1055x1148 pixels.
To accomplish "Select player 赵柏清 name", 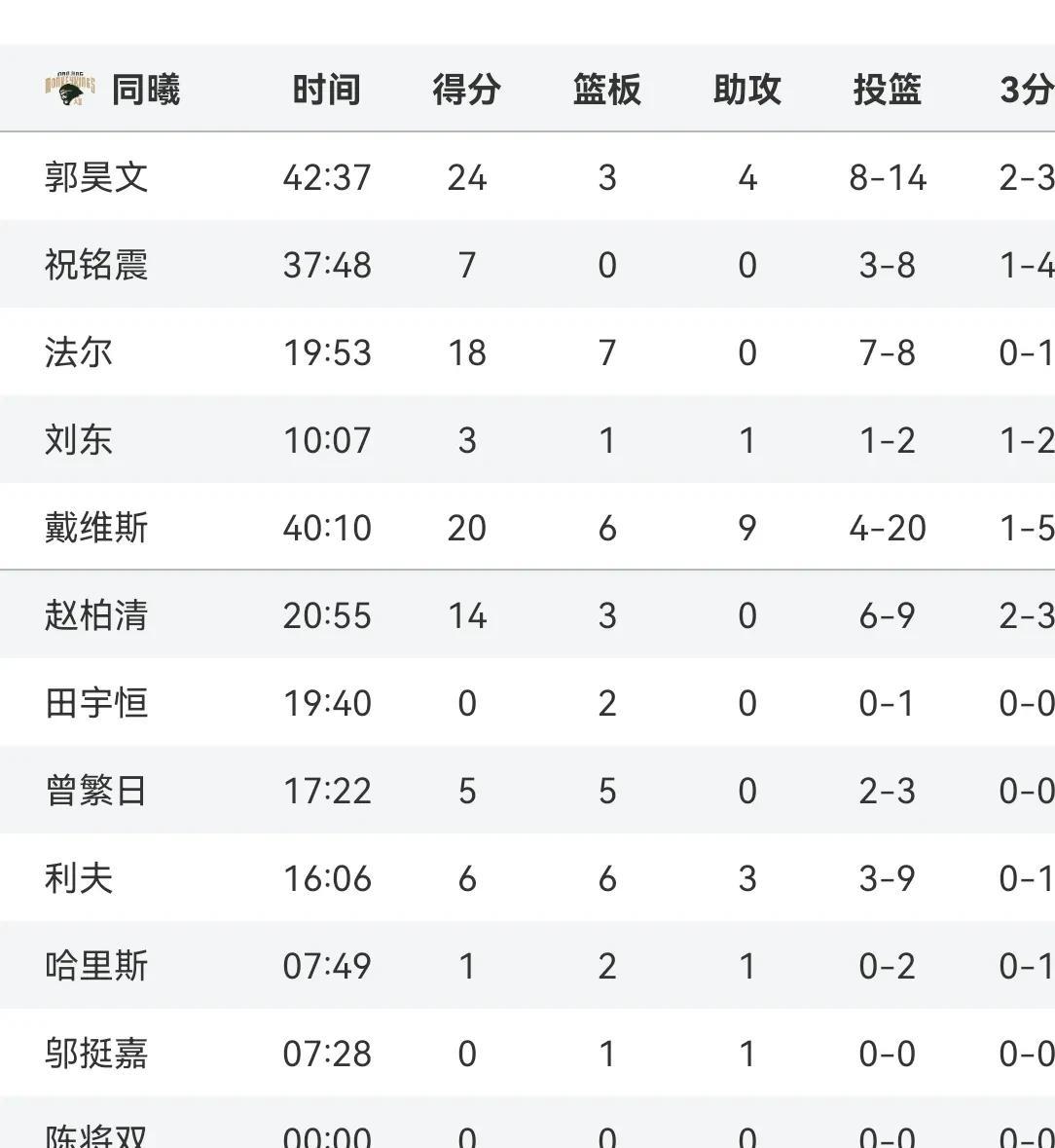I will pos(96,615).
